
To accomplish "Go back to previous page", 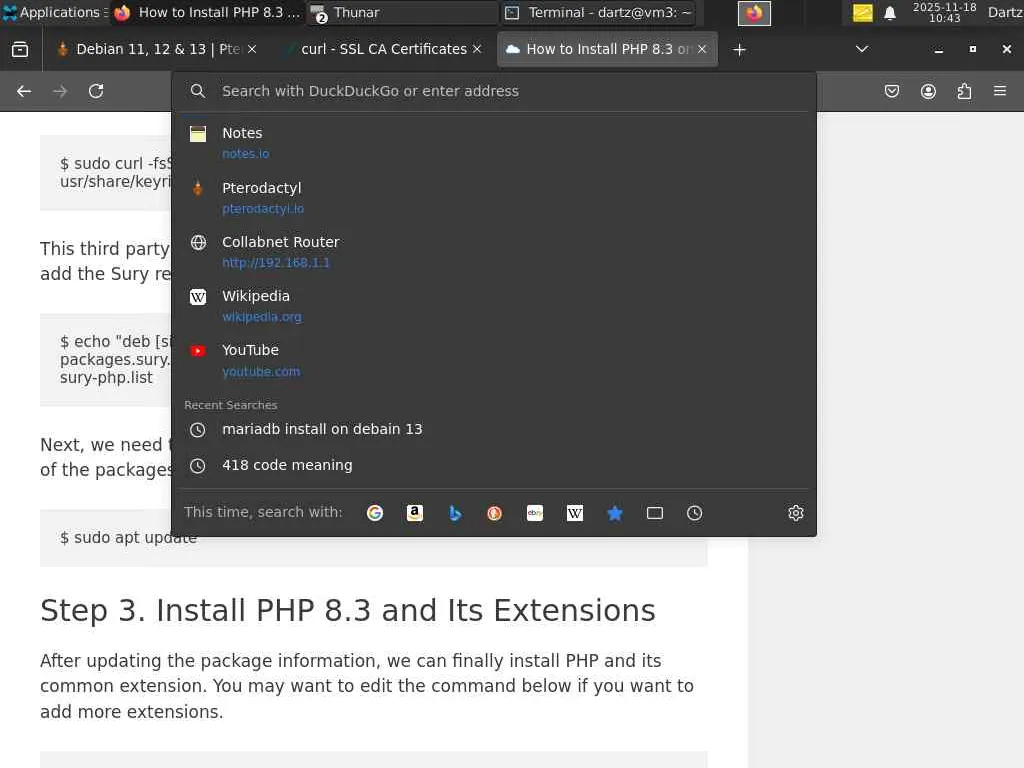I will point(24,91).
